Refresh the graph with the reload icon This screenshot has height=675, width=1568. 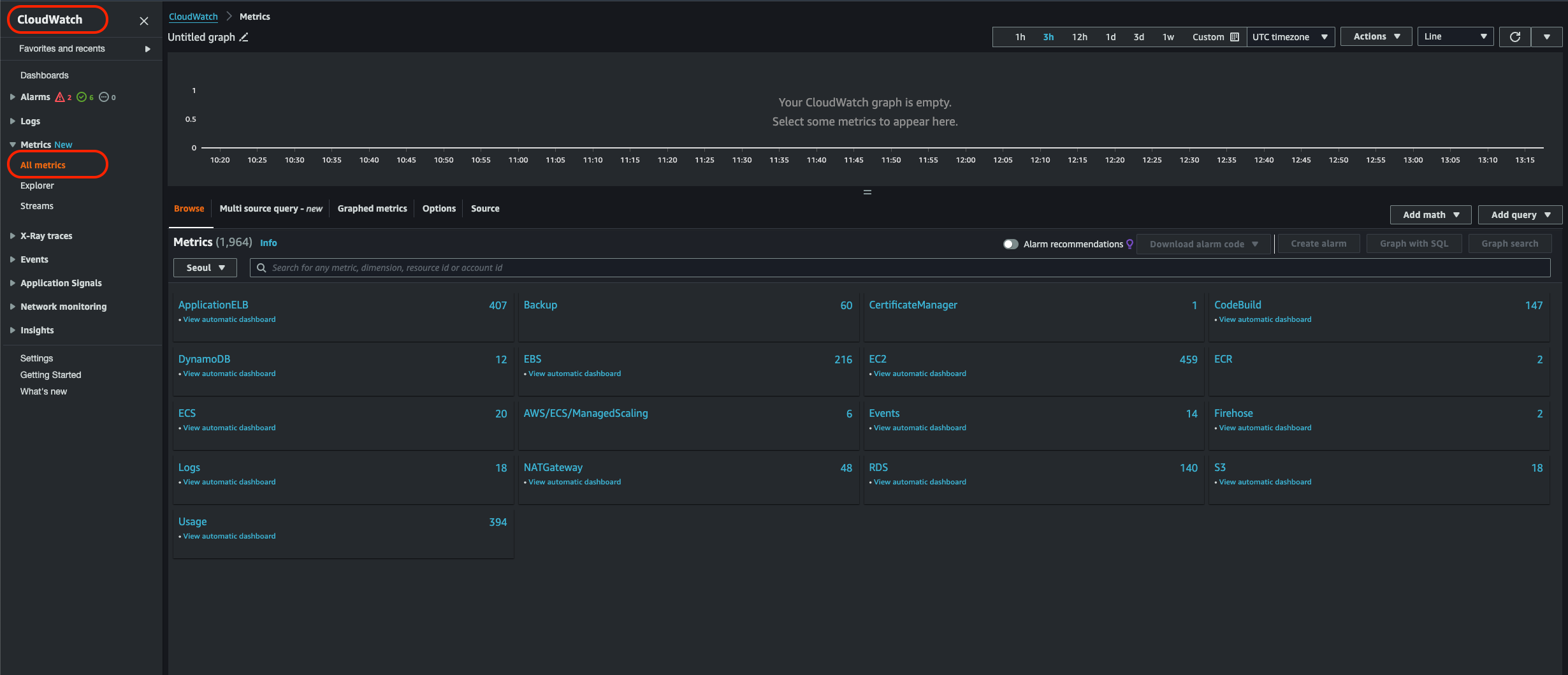click(1514, 37)
